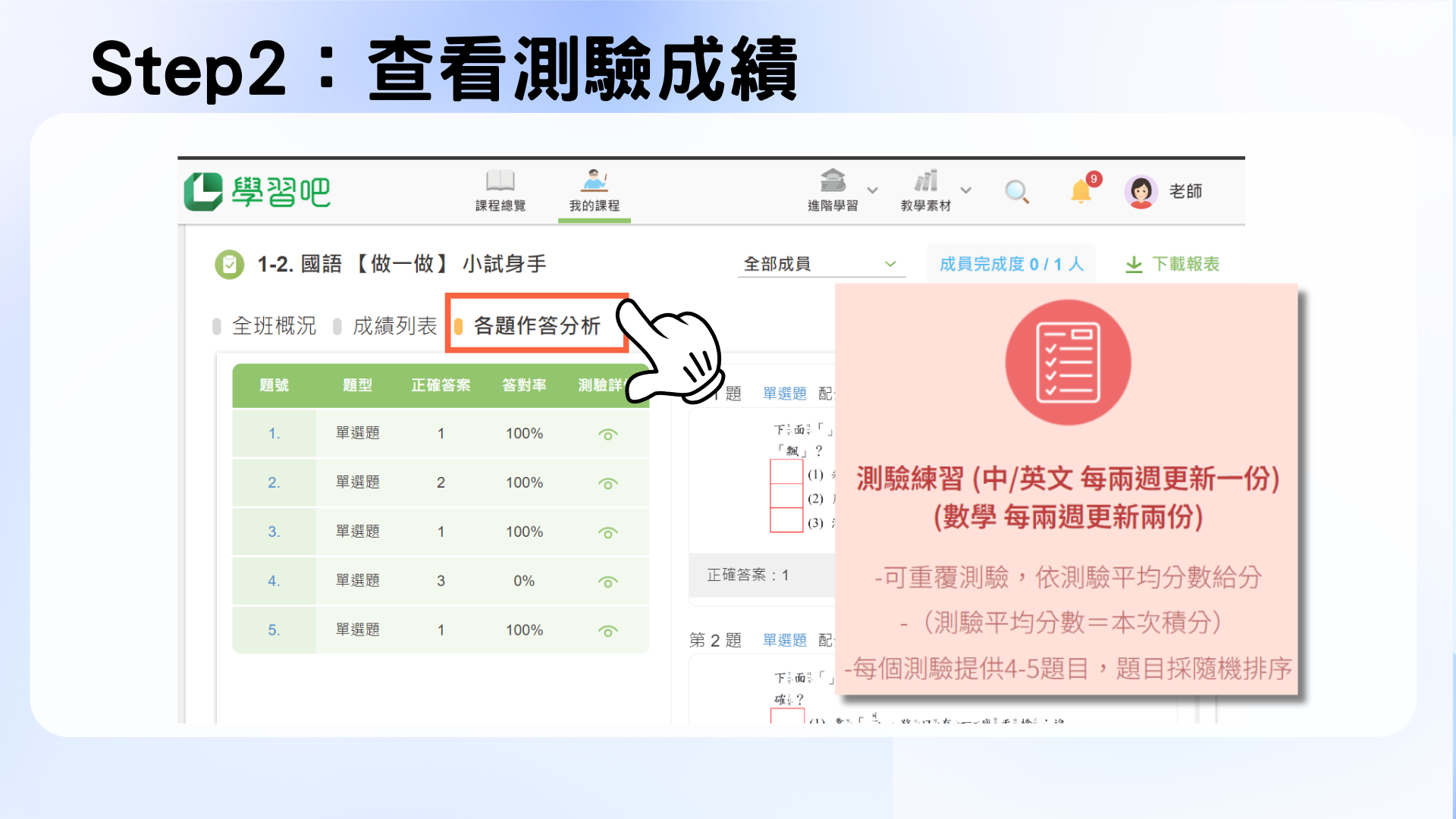Toggle eye icon for question 4
Viewport: 1456px width, 819px height.
(607, 582)
